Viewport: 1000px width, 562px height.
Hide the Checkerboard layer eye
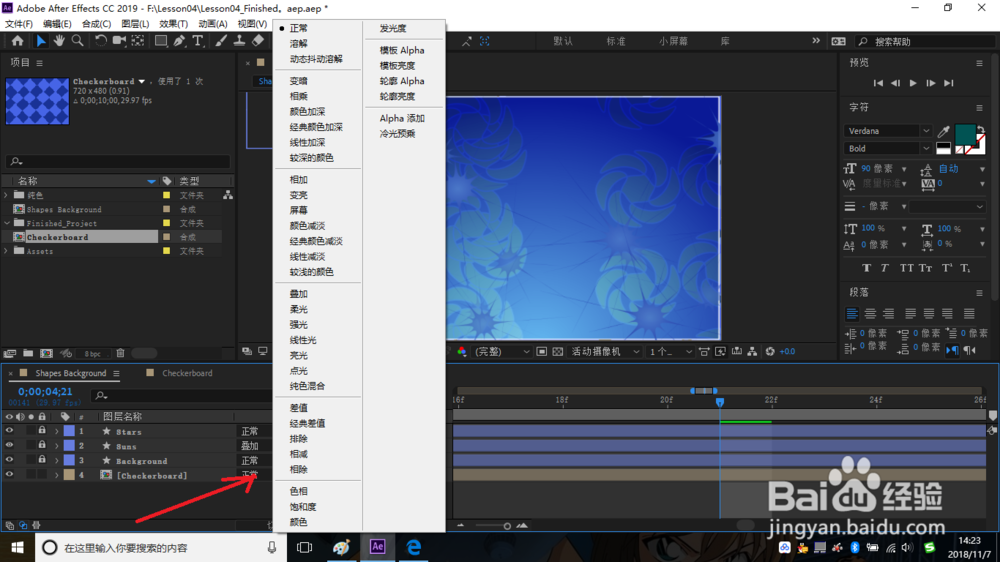(x=9, y=475)
